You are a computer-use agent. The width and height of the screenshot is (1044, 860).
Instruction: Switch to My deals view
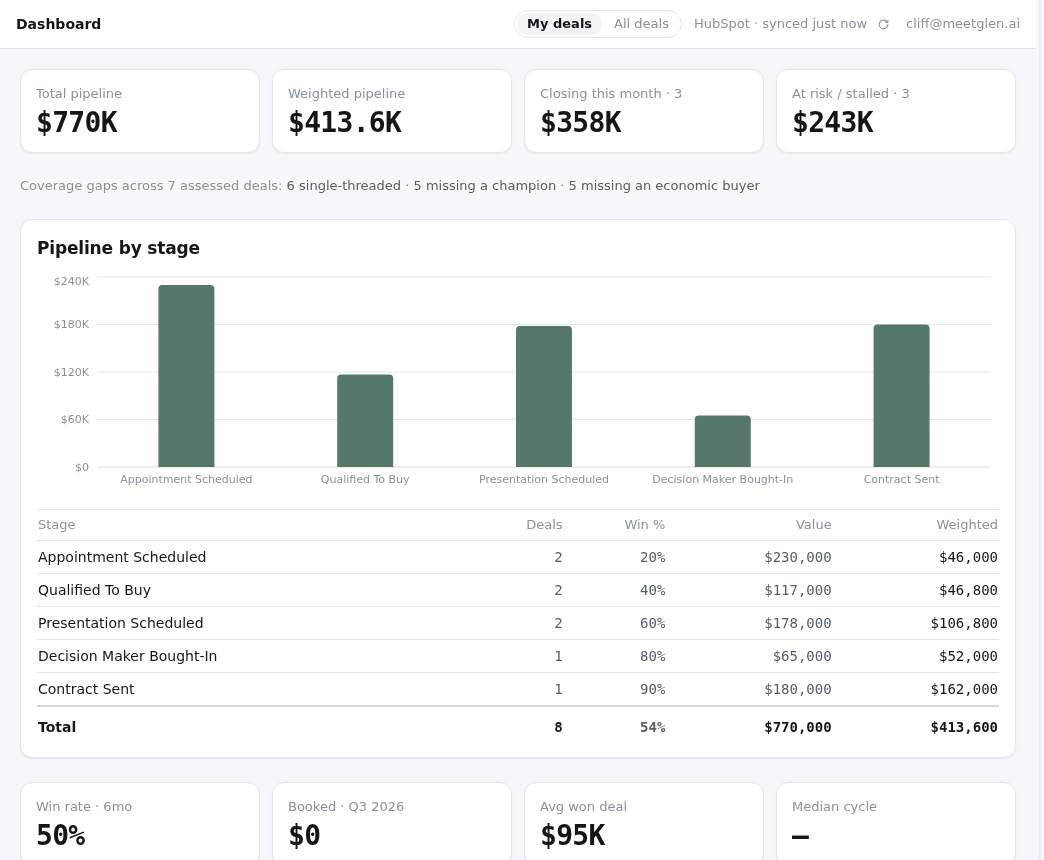[559, 24]
